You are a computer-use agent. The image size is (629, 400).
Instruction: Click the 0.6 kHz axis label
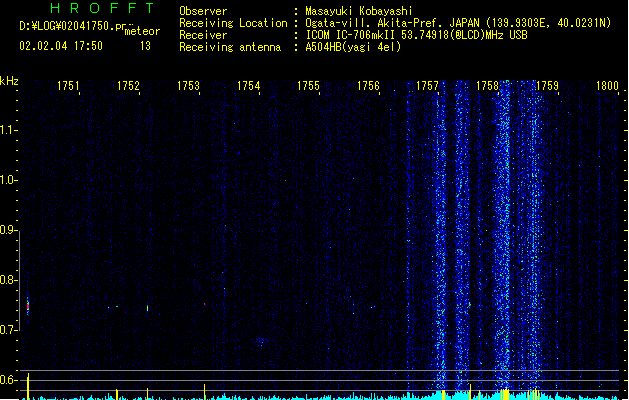[8, 380]
